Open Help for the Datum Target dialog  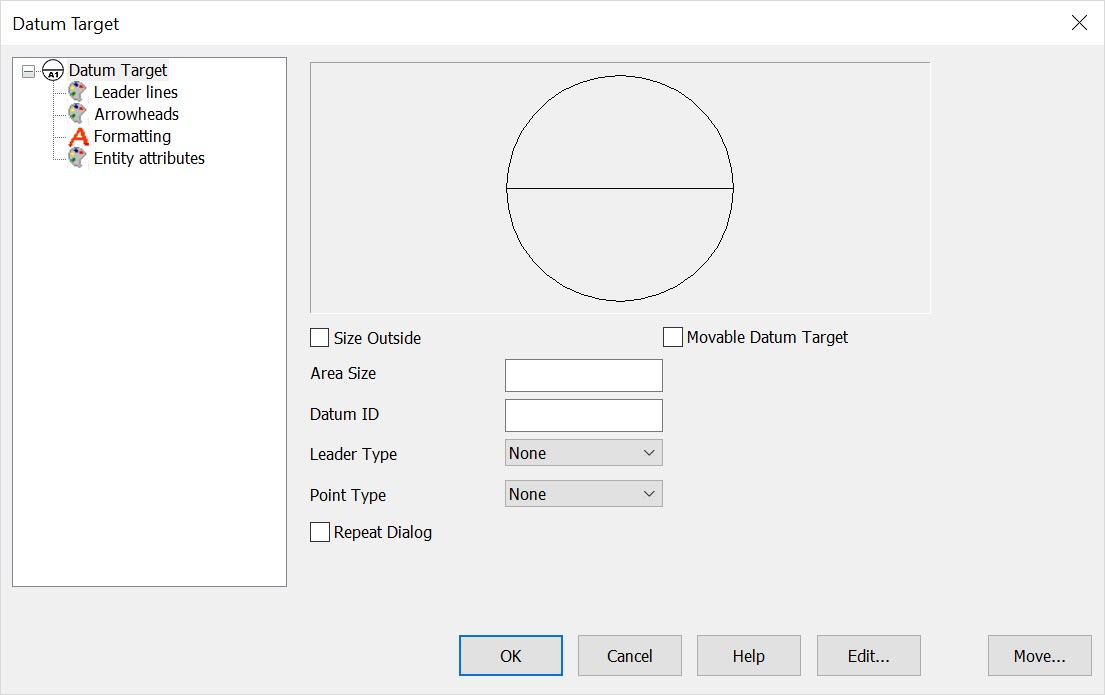click(x=748, y=655)
